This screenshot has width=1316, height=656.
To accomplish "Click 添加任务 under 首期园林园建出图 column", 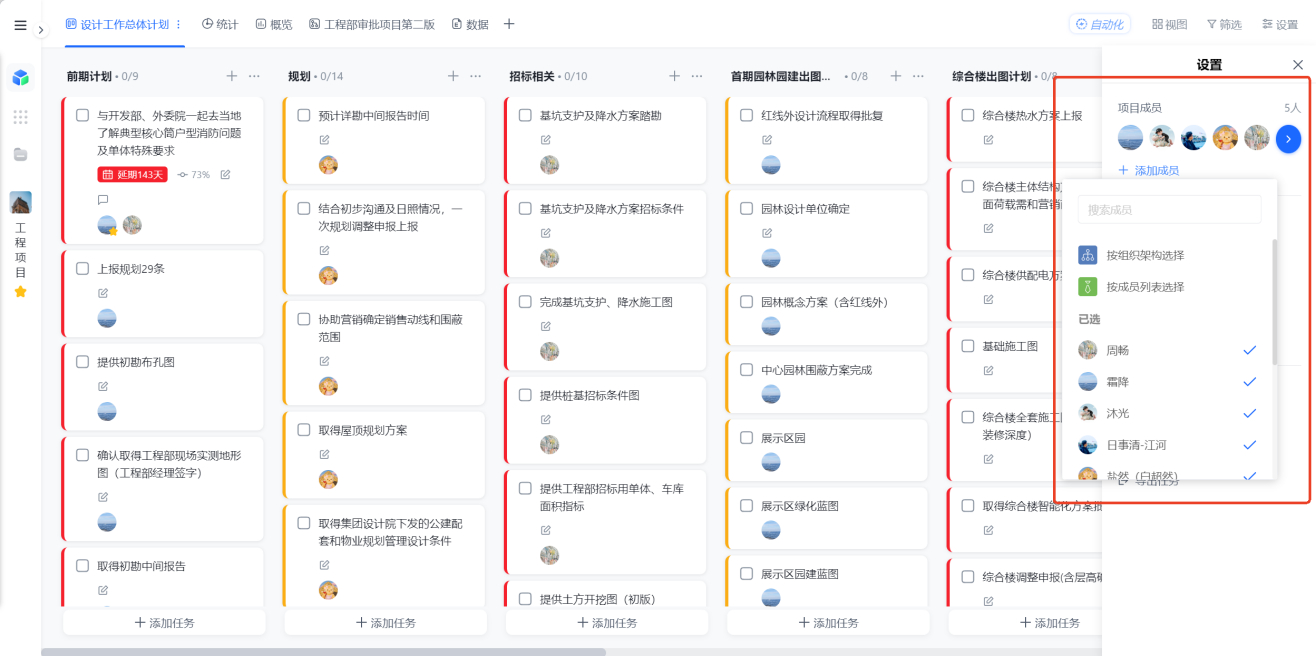I will point(829,623).
